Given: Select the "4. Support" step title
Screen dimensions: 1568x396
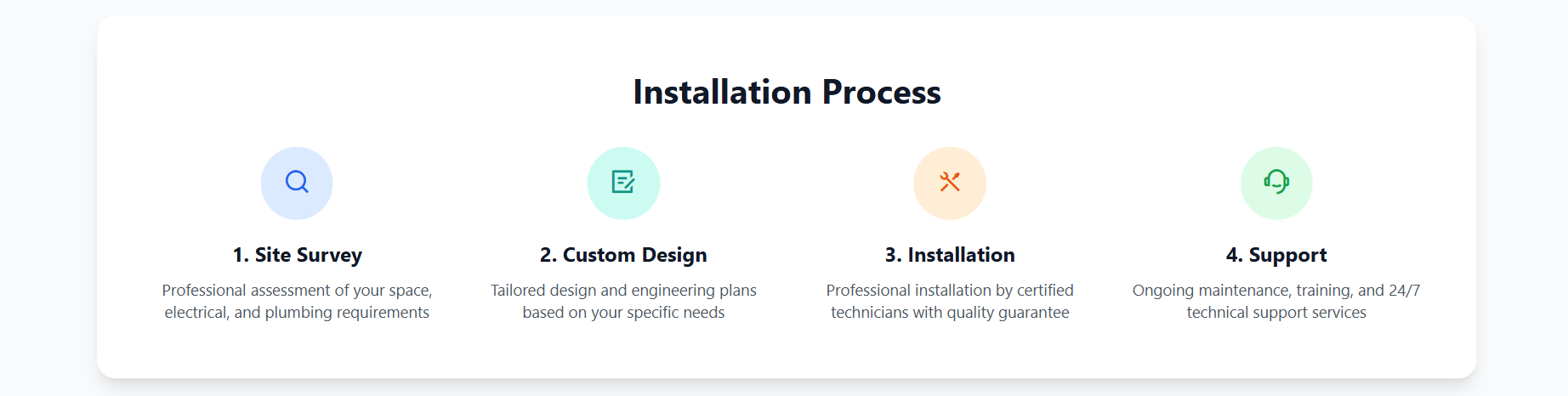Looking at the screenshot, I should pyautogui.click(x=1276, y=255).
